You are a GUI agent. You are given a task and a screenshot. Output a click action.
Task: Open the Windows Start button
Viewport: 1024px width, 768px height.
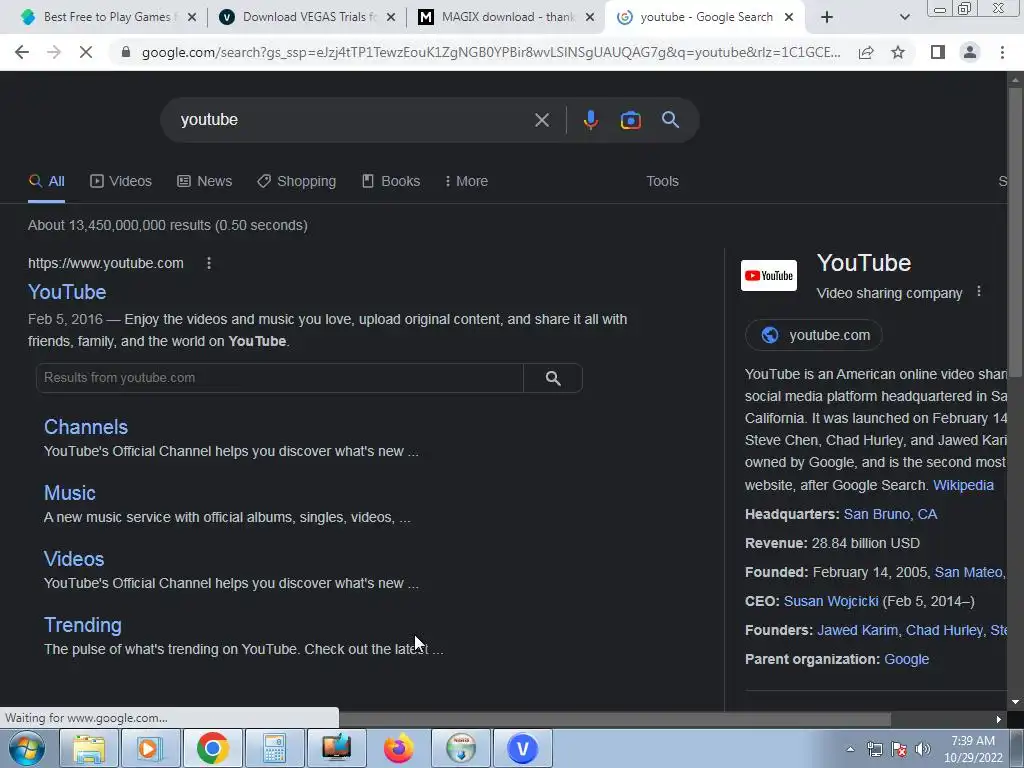(x=27, y=748)
